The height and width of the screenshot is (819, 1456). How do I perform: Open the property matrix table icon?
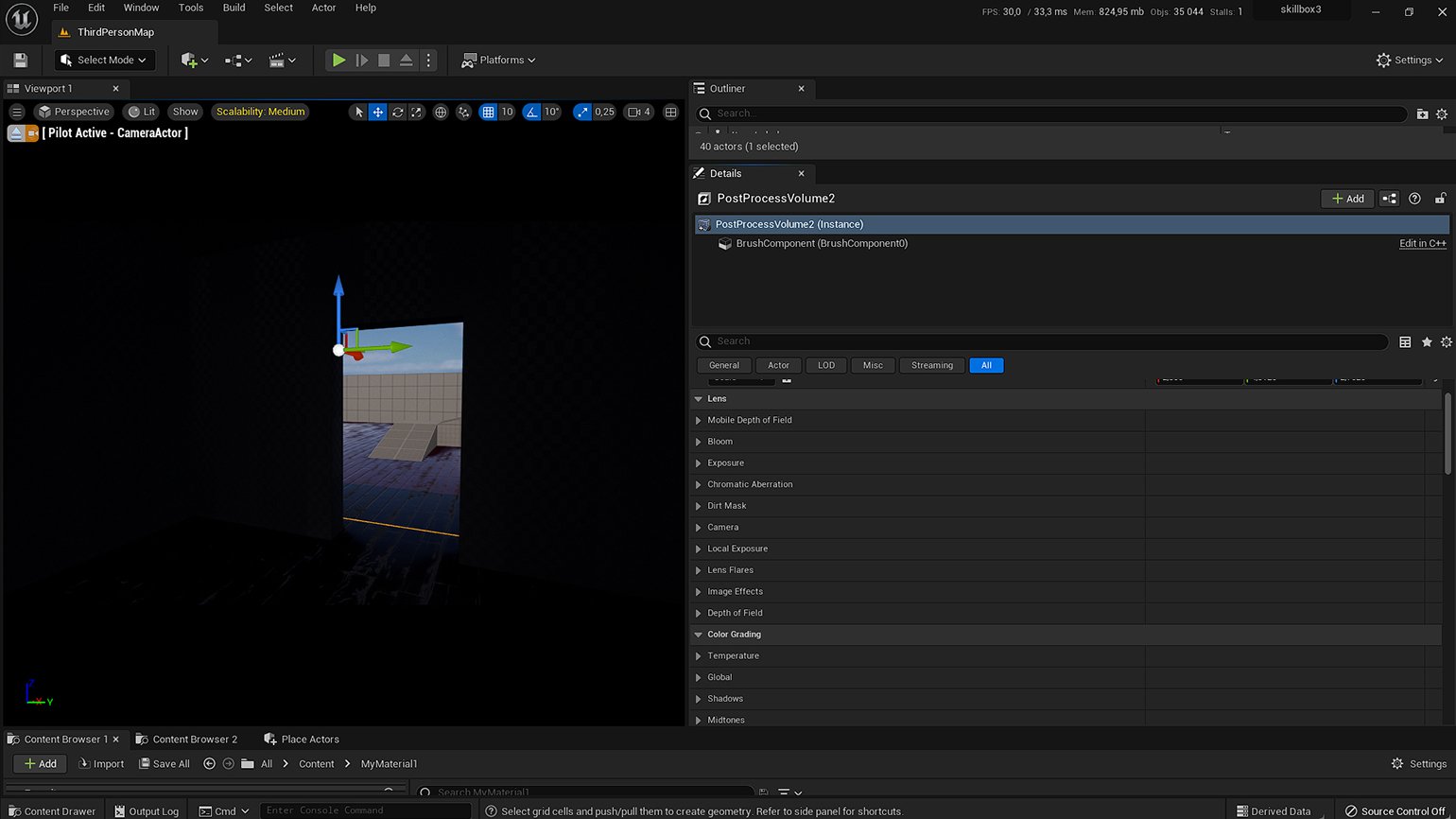[x=1405, y=341]
